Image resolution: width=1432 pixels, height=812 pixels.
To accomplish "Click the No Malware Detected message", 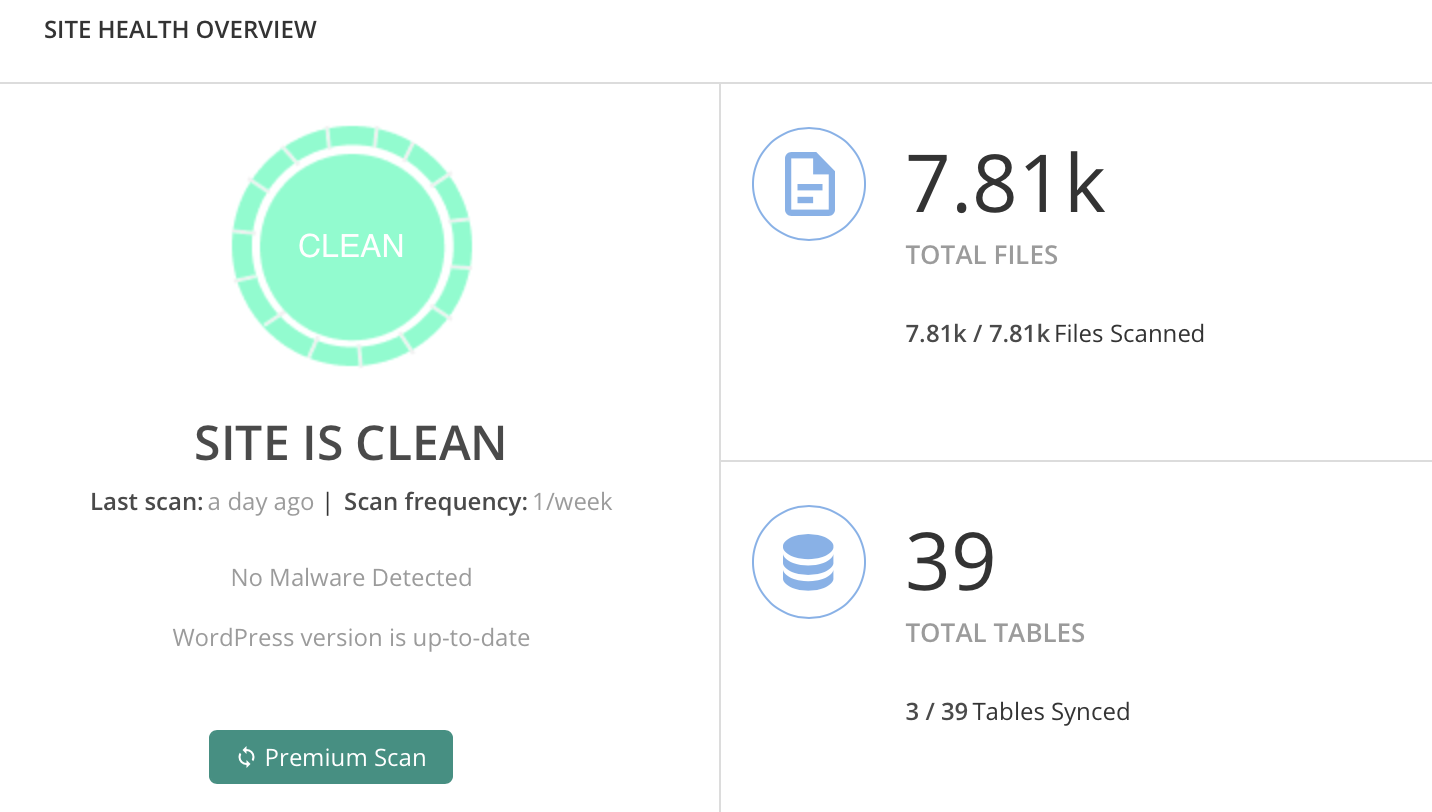I will pyautogui.click(x=351, y=578).
